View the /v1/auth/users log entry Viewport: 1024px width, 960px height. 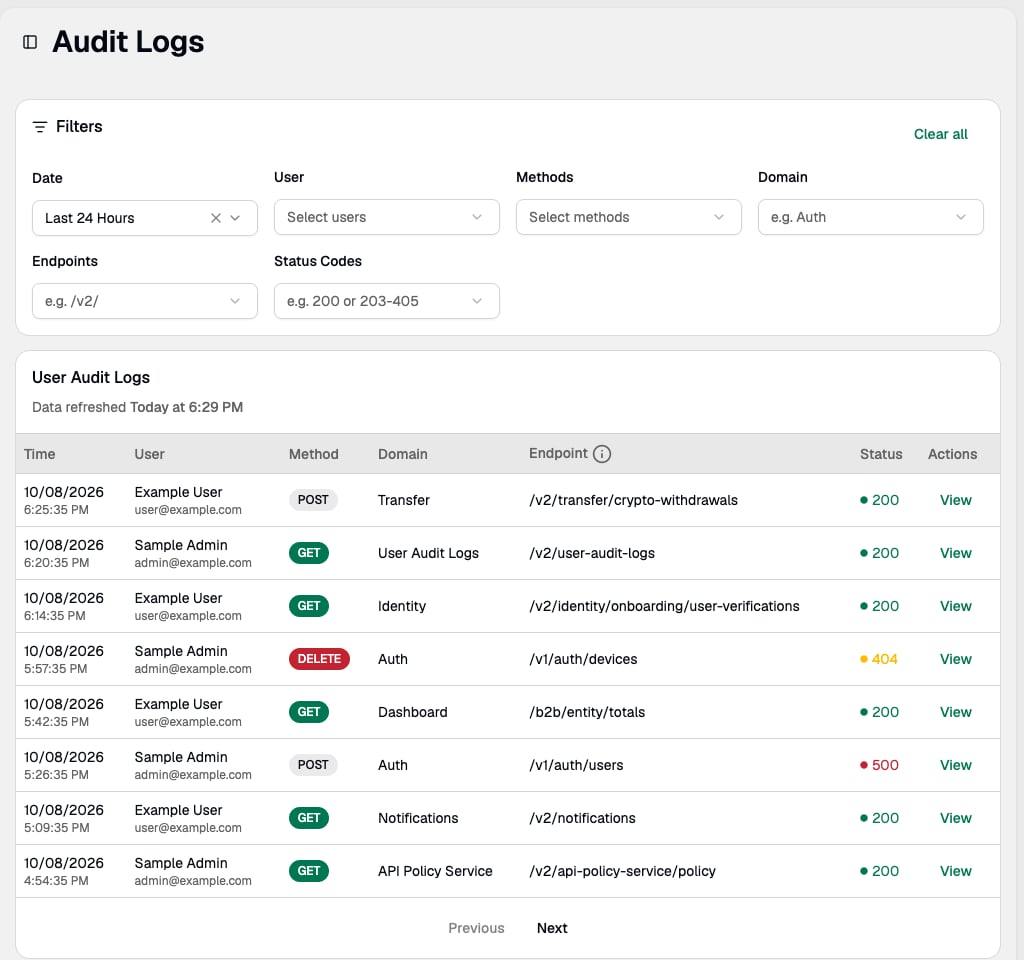(x=955, y=765)
